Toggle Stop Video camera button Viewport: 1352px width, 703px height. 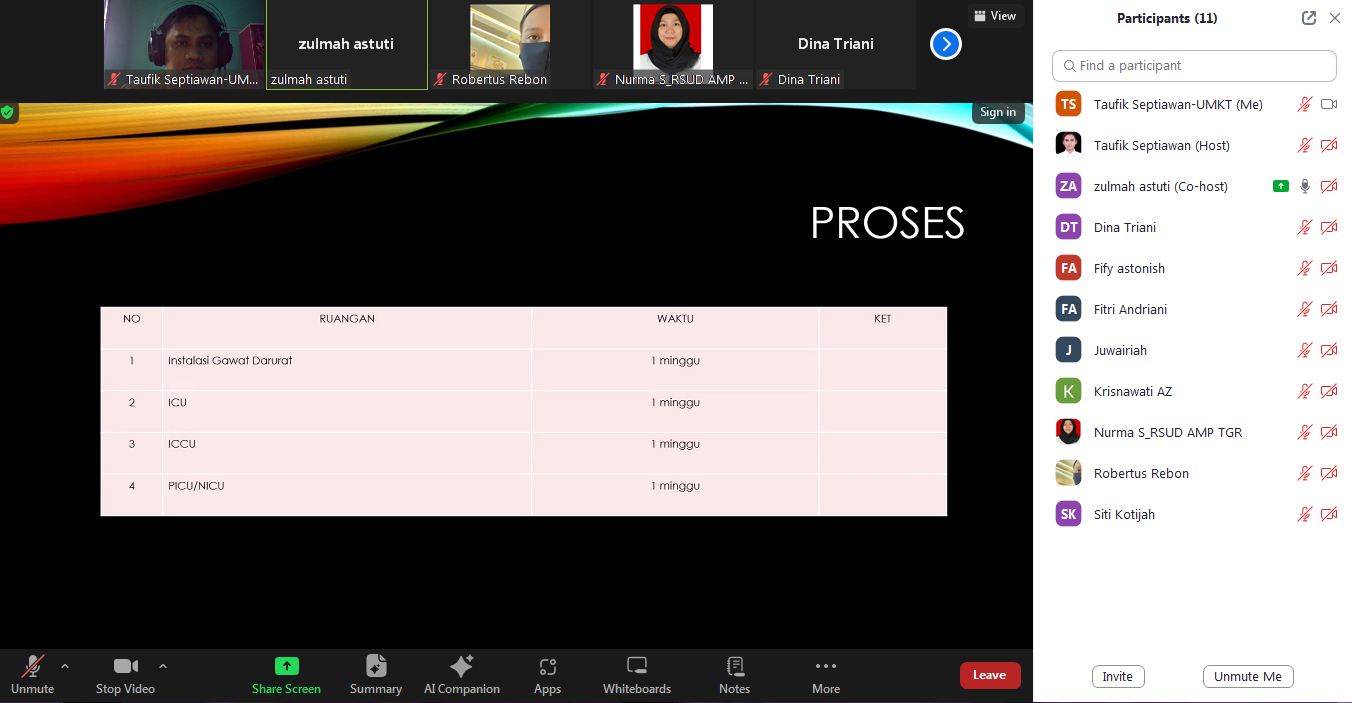coord(125,675)
